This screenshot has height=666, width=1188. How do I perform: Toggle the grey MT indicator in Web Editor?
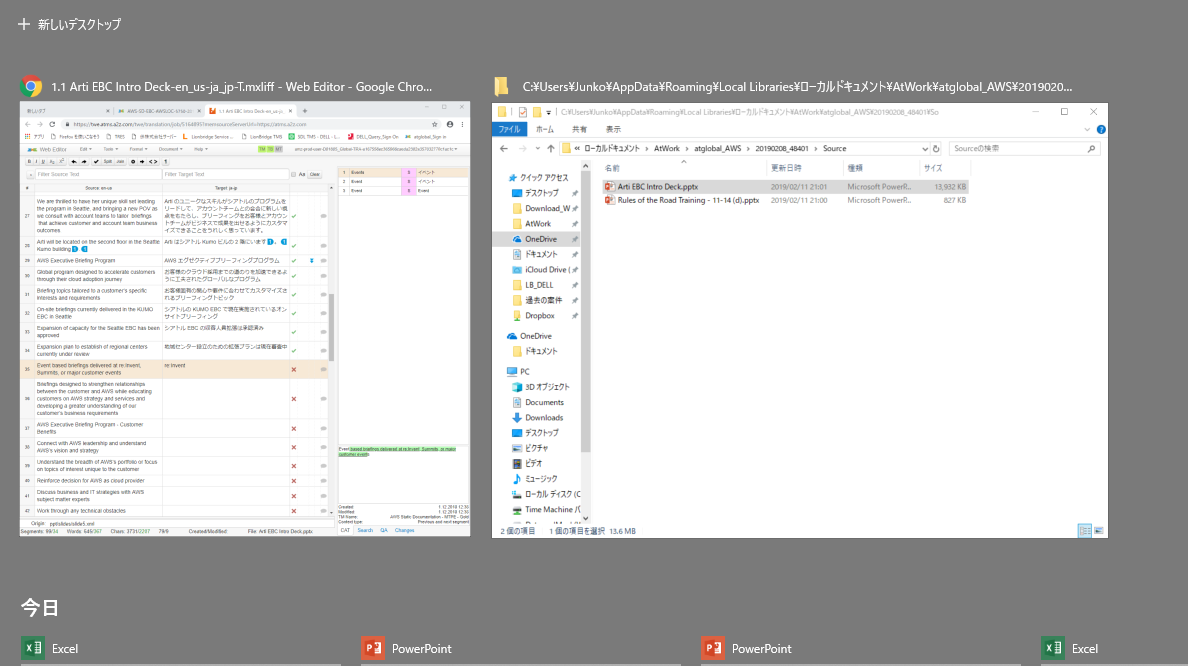click(278, 148)
